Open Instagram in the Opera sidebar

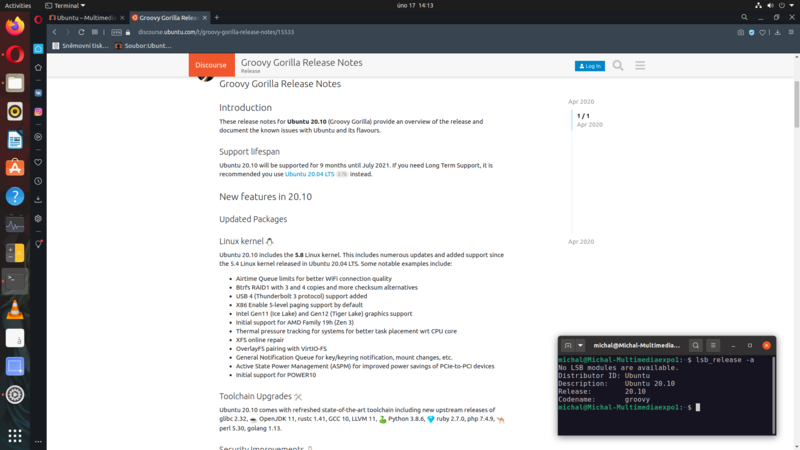coord(38,112)
